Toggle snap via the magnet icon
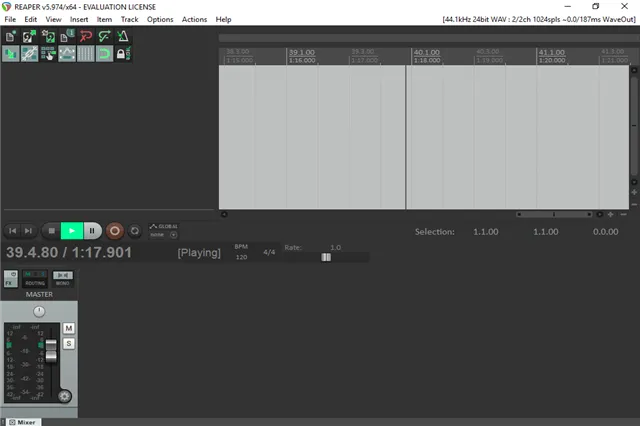Screen dimensions: 640x426 click(x=103, y=54)
